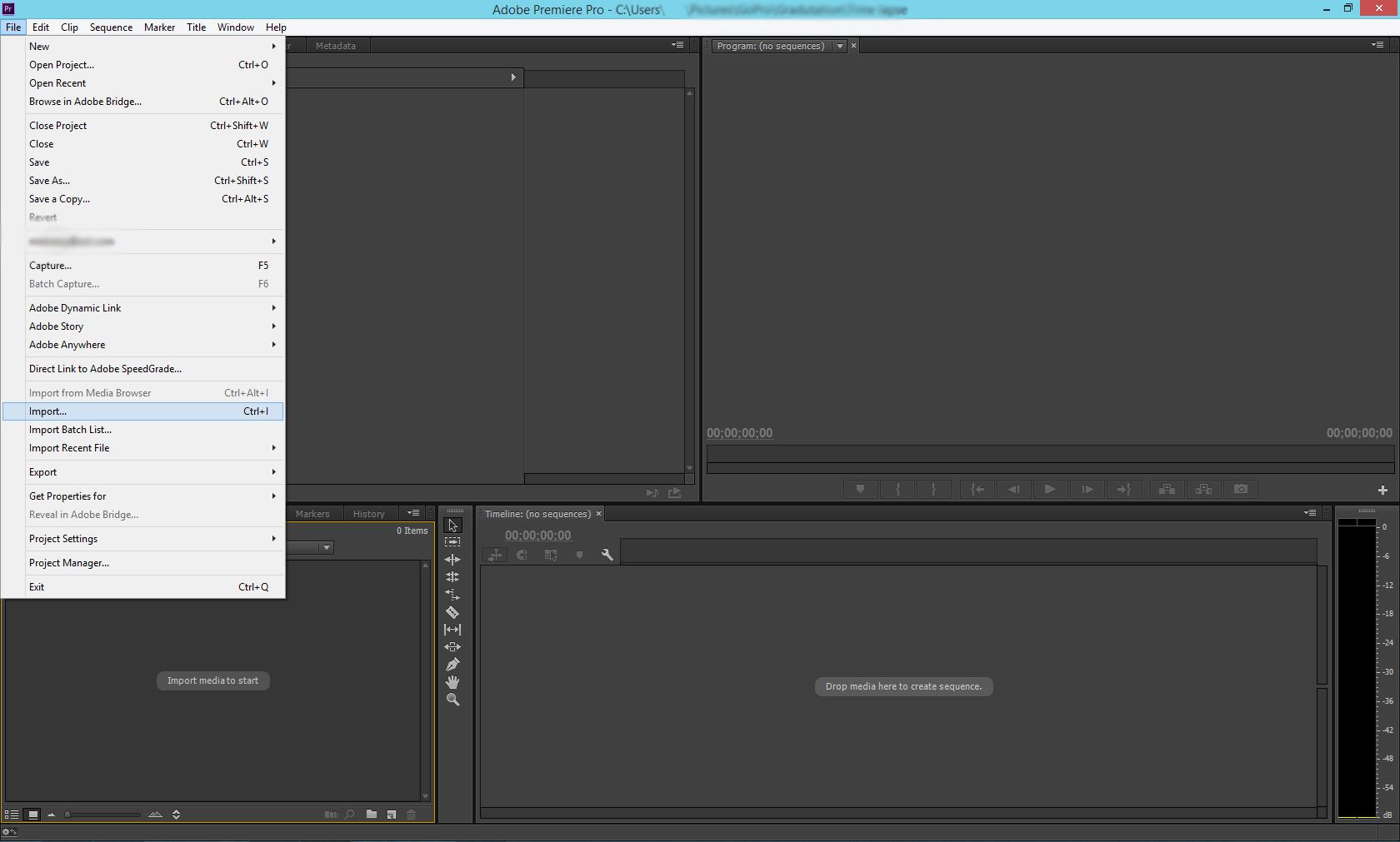Close the Timeline (no sequences) tab

(x=598, y=514)
